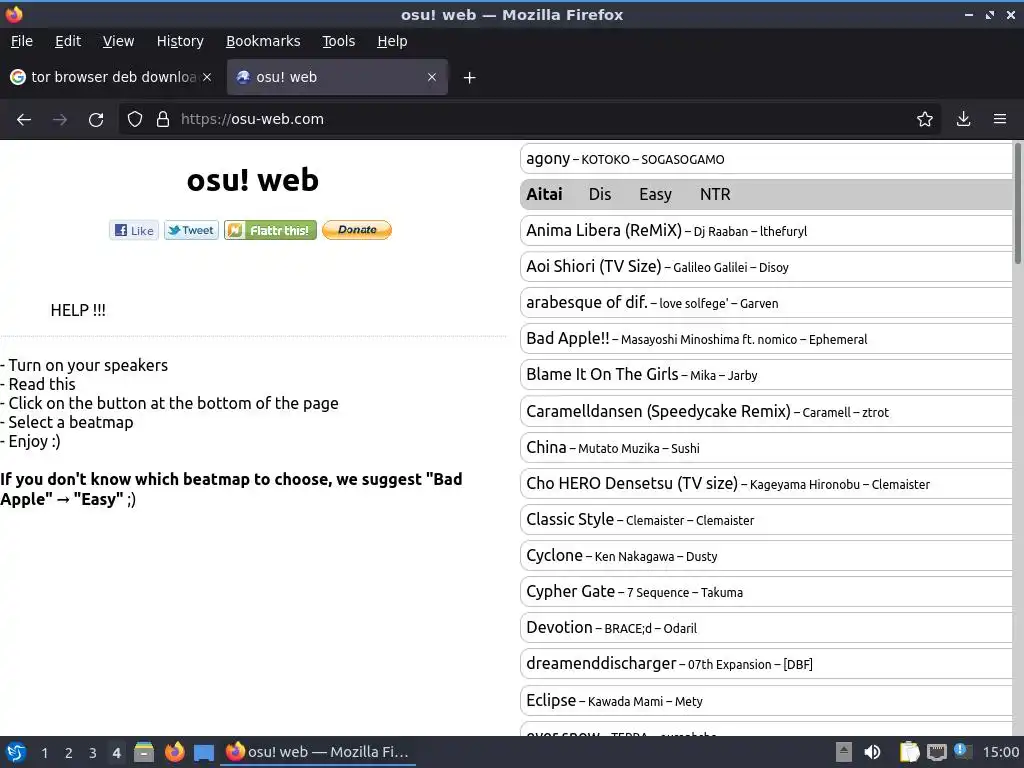Click the Flattr this! button
Screen dimensions: 1024x768
click(x=270, y=230)
